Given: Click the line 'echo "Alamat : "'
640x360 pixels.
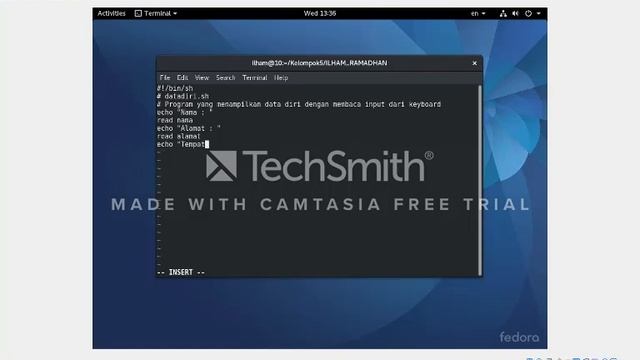Looking at the screenshot, I should pyautogui.click(x=189, y=128).
